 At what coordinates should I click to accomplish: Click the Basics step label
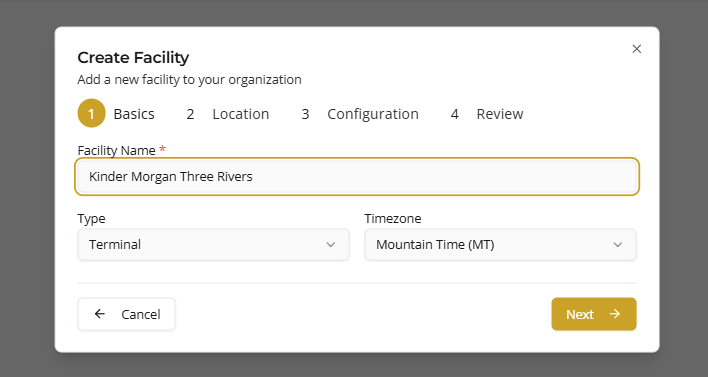[x=134, y=114]
